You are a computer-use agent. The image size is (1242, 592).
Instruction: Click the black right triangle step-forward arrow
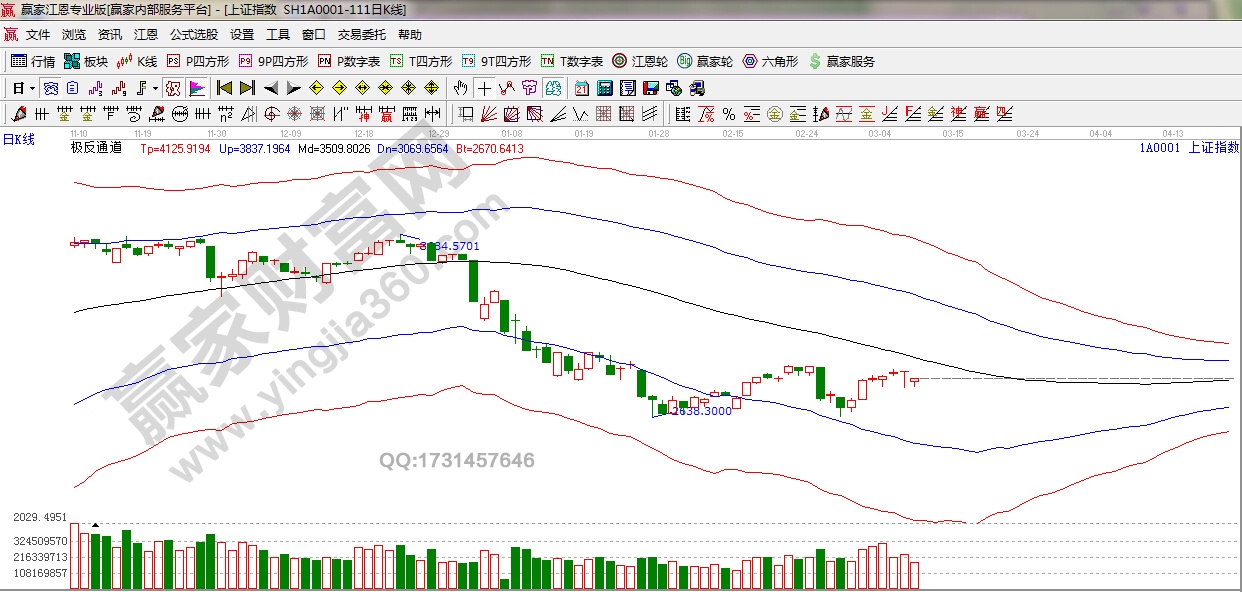(x=294, y=87)
